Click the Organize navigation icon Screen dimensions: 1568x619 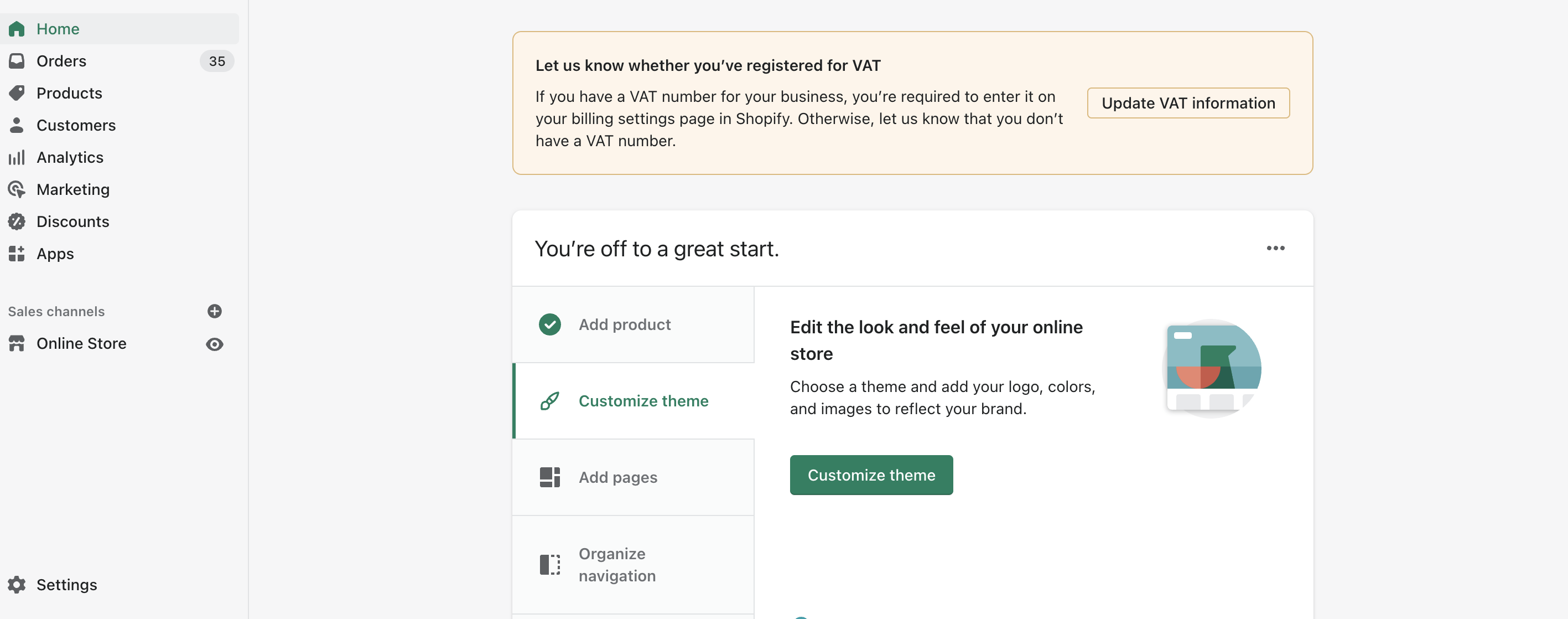tap(549, 564)
